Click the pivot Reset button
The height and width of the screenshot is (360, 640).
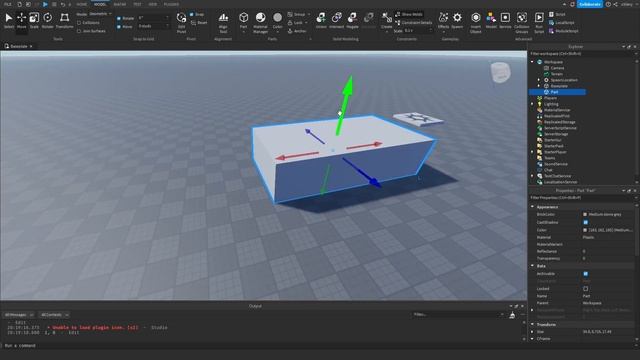199,23
